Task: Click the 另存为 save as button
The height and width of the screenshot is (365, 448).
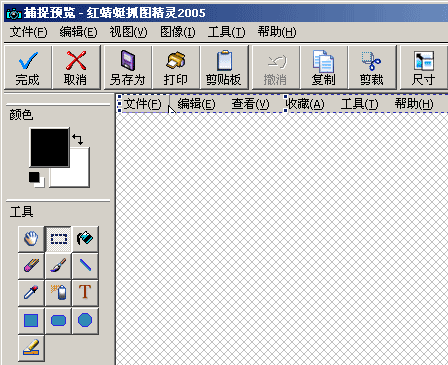Action: coord(128,68)
